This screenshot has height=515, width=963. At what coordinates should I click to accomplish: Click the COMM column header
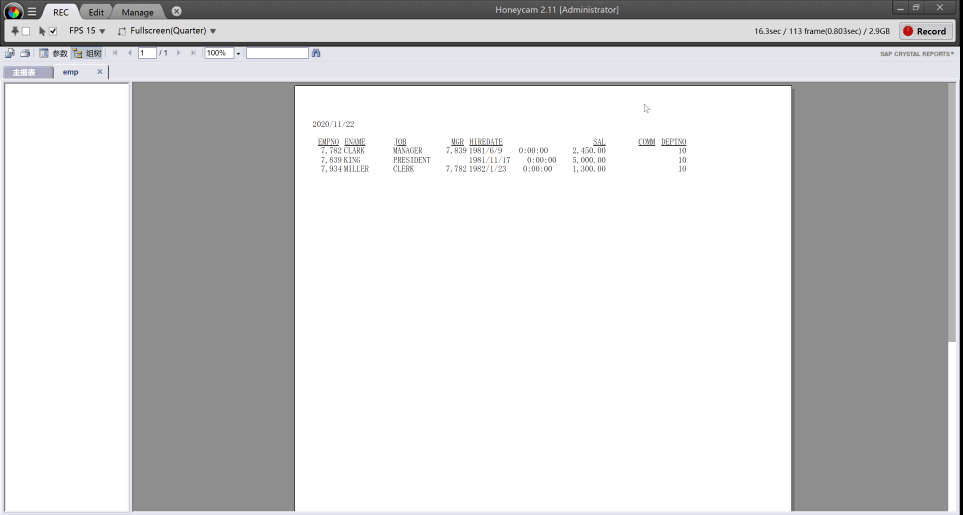[646, 142]
